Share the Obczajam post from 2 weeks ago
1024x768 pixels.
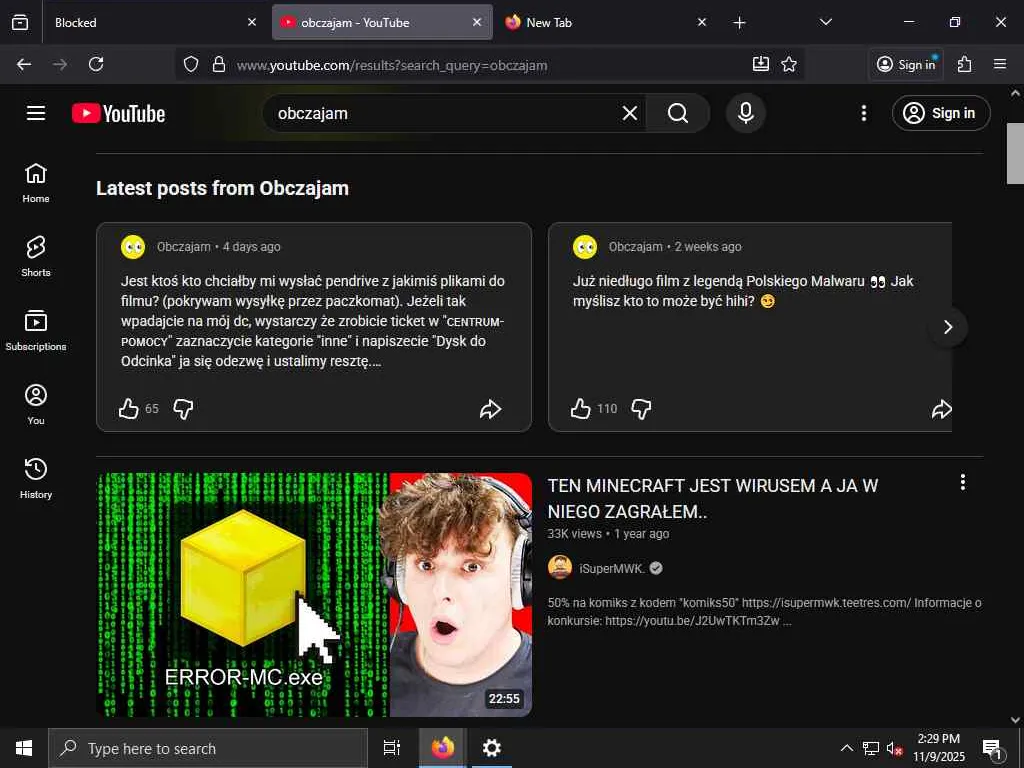[x=942, y=409]
